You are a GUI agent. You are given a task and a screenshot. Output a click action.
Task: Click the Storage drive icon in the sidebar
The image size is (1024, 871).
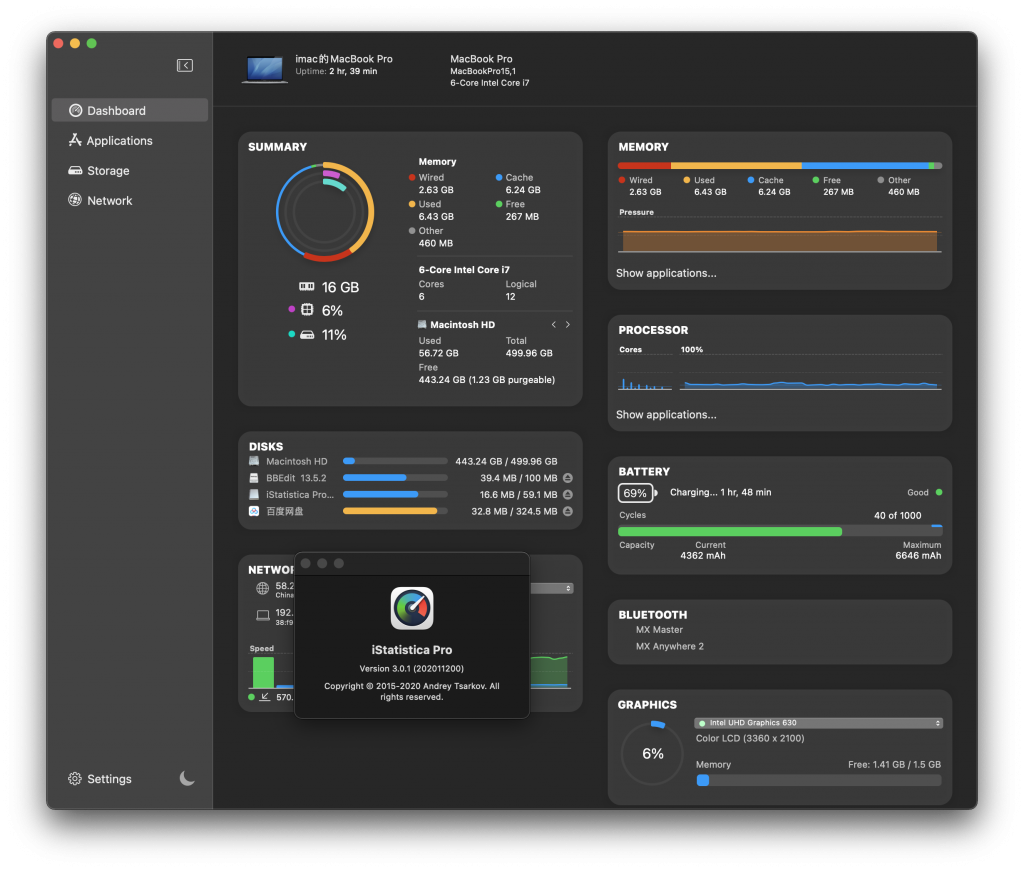click(x=75, y=170)
